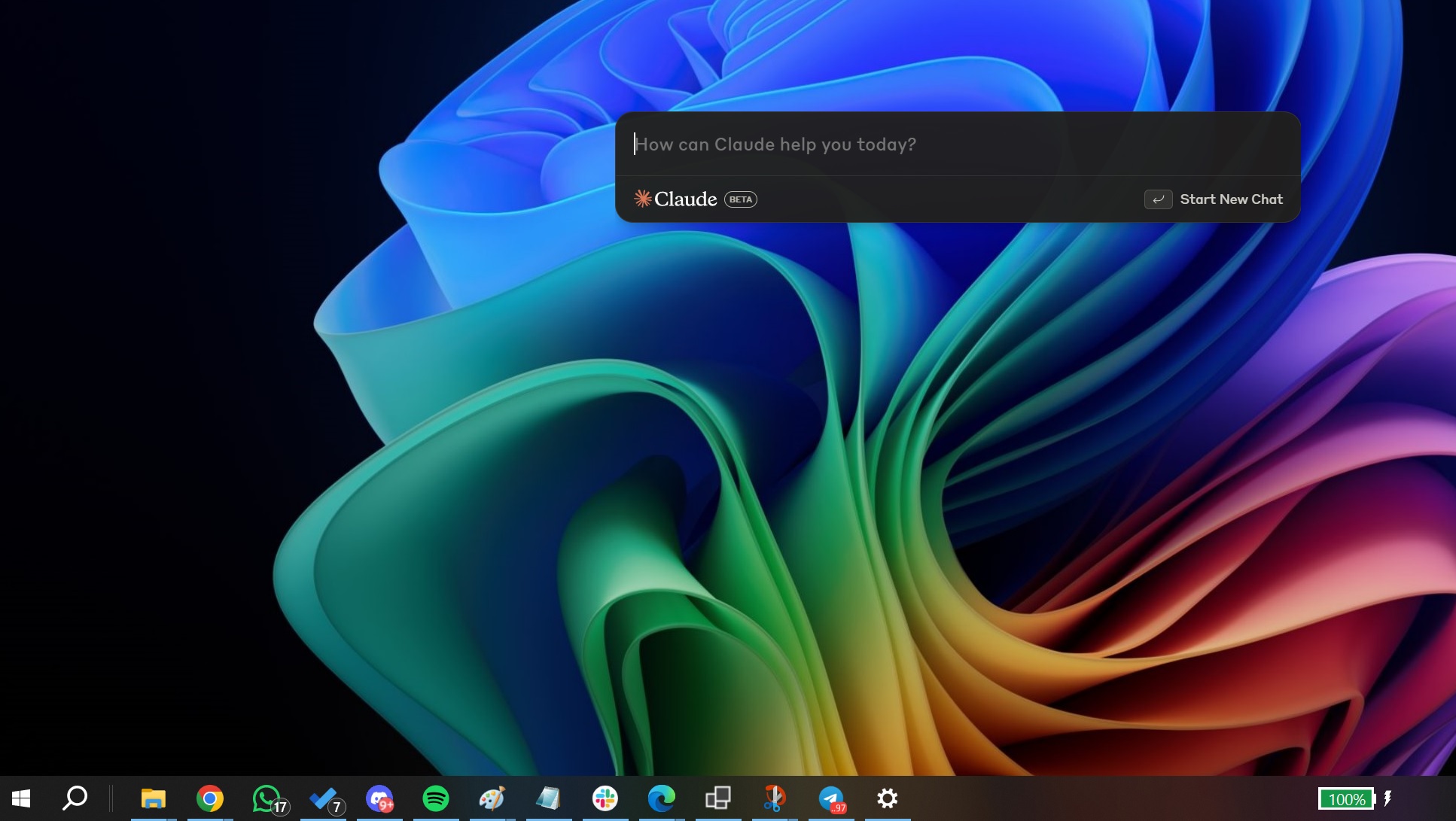Open the overlapping-windows taskbar app icon
This screenshot has width=1456, height=821.
(718, 798)
